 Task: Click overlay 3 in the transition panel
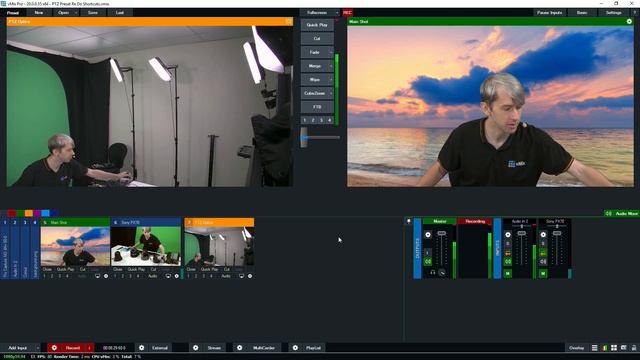click(x=321, y=120)
